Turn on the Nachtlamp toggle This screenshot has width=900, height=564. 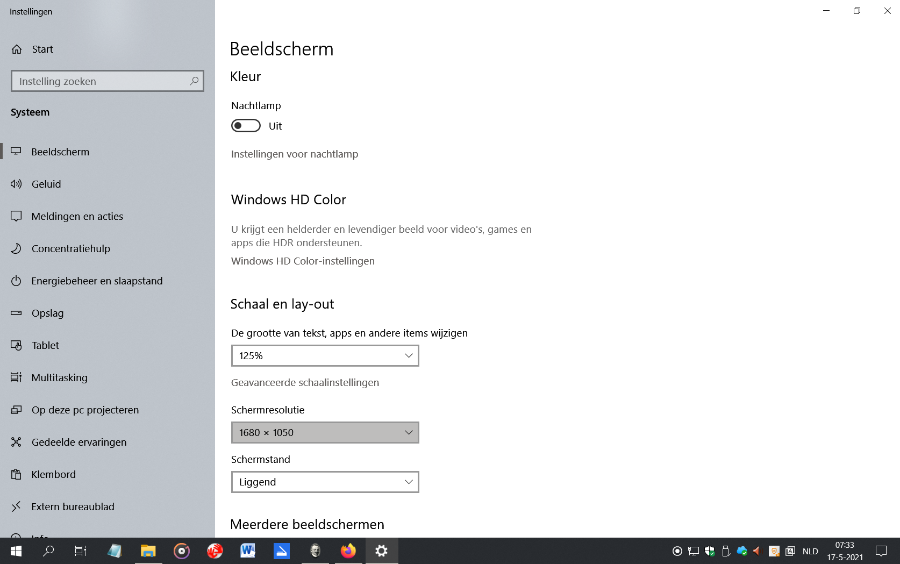pyautogui.click(x=245, y=126)
